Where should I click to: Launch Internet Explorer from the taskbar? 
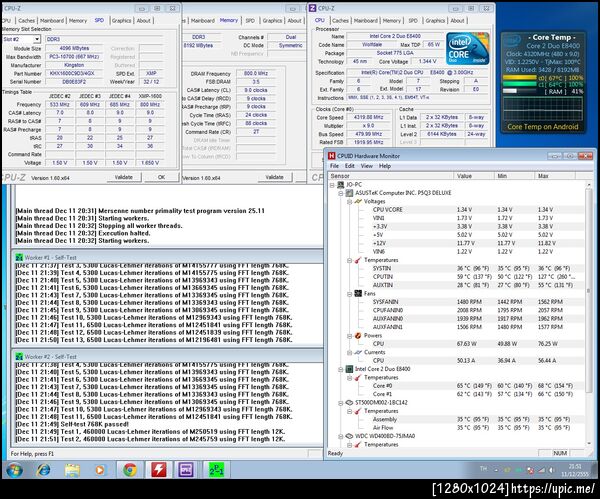pyautogui.click(x=43, y=470)
